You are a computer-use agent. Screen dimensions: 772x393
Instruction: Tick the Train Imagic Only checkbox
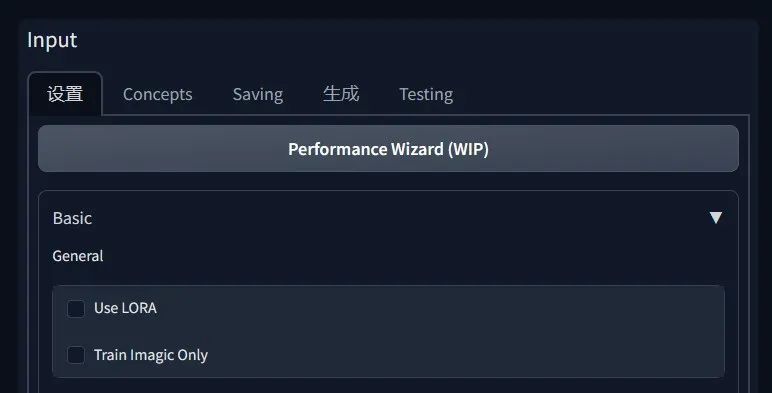[76, 355]
